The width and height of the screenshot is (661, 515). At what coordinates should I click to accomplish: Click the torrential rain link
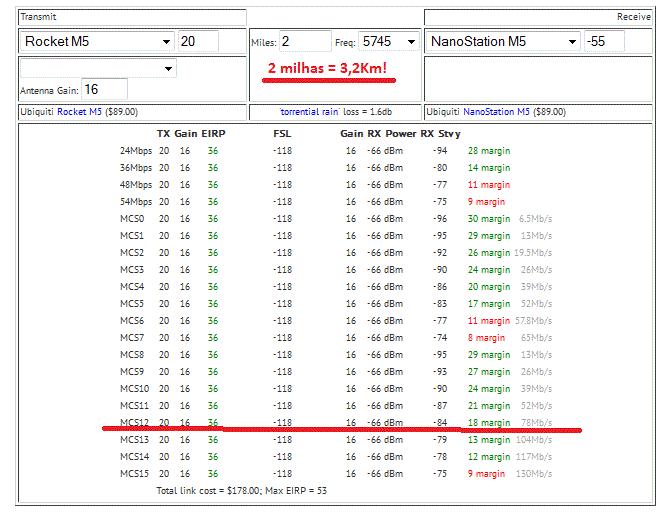309,112
